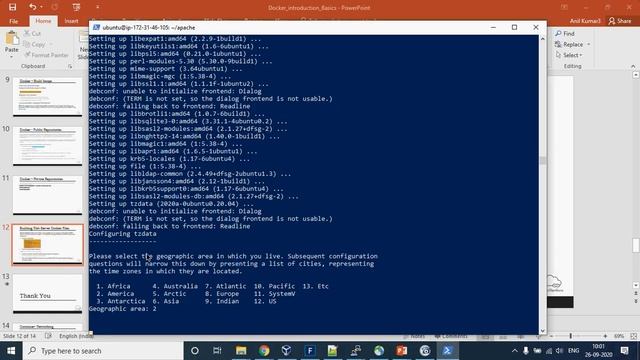The width and height of the screenshot is (640, 360).
Task: Copy the selection with Copy button
Action: (x=35, y=44)
